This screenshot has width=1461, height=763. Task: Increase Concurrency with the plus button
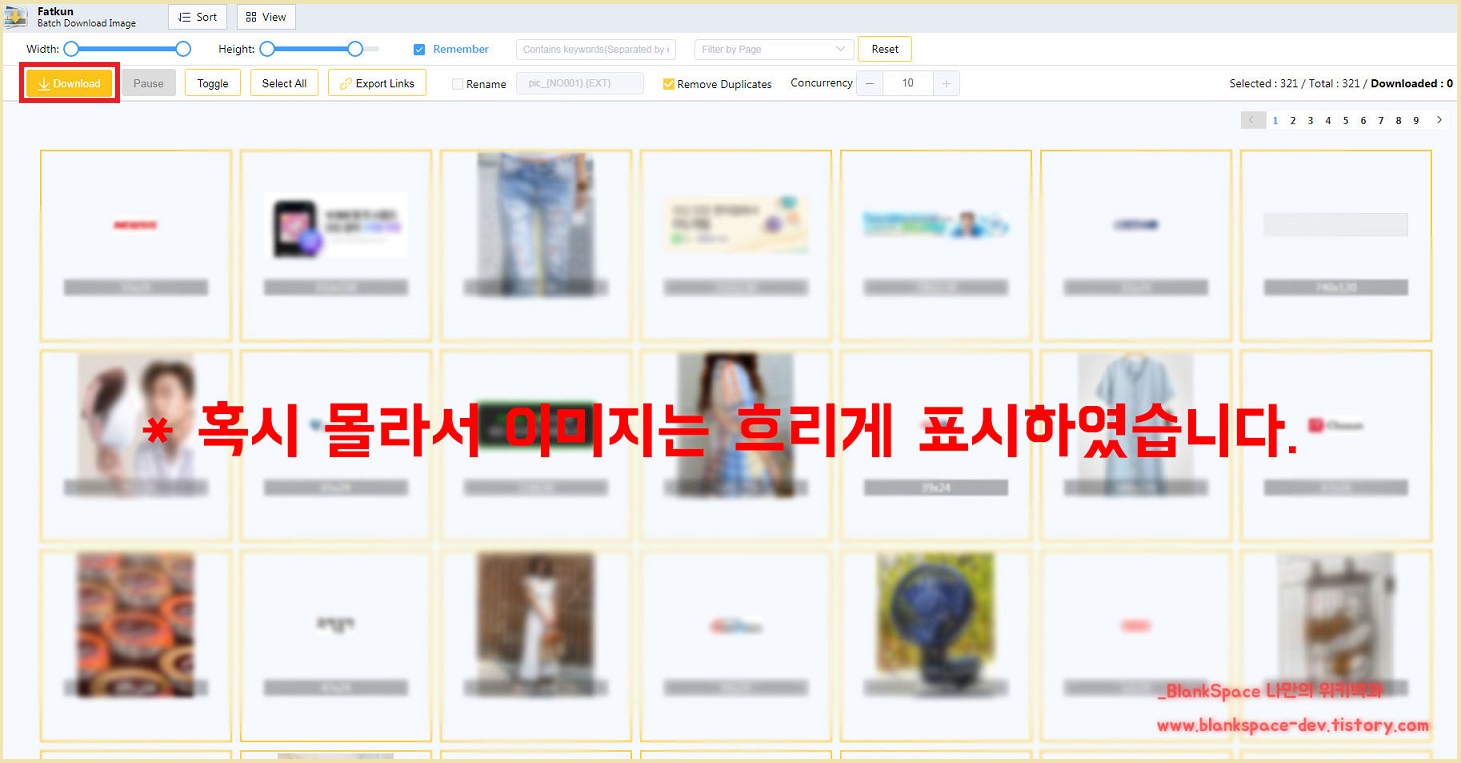click(946, 83)
